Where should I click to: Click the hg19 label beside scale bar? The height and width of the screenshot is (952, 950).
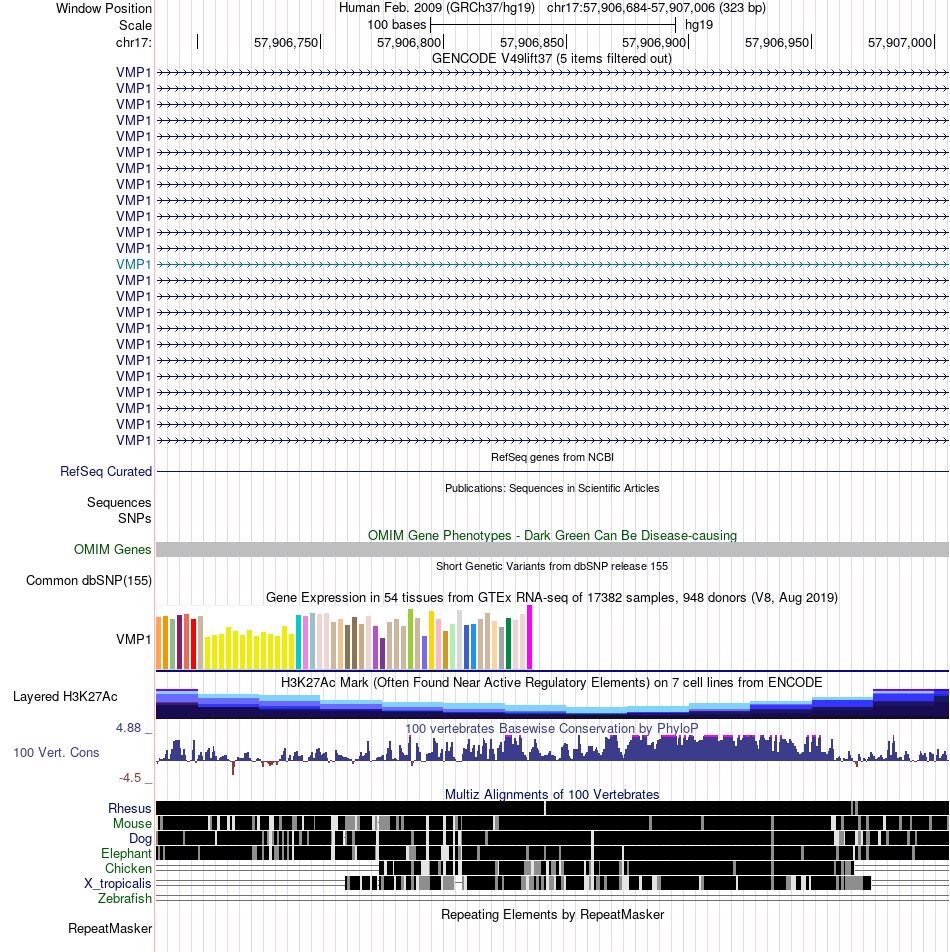(699, 25)
